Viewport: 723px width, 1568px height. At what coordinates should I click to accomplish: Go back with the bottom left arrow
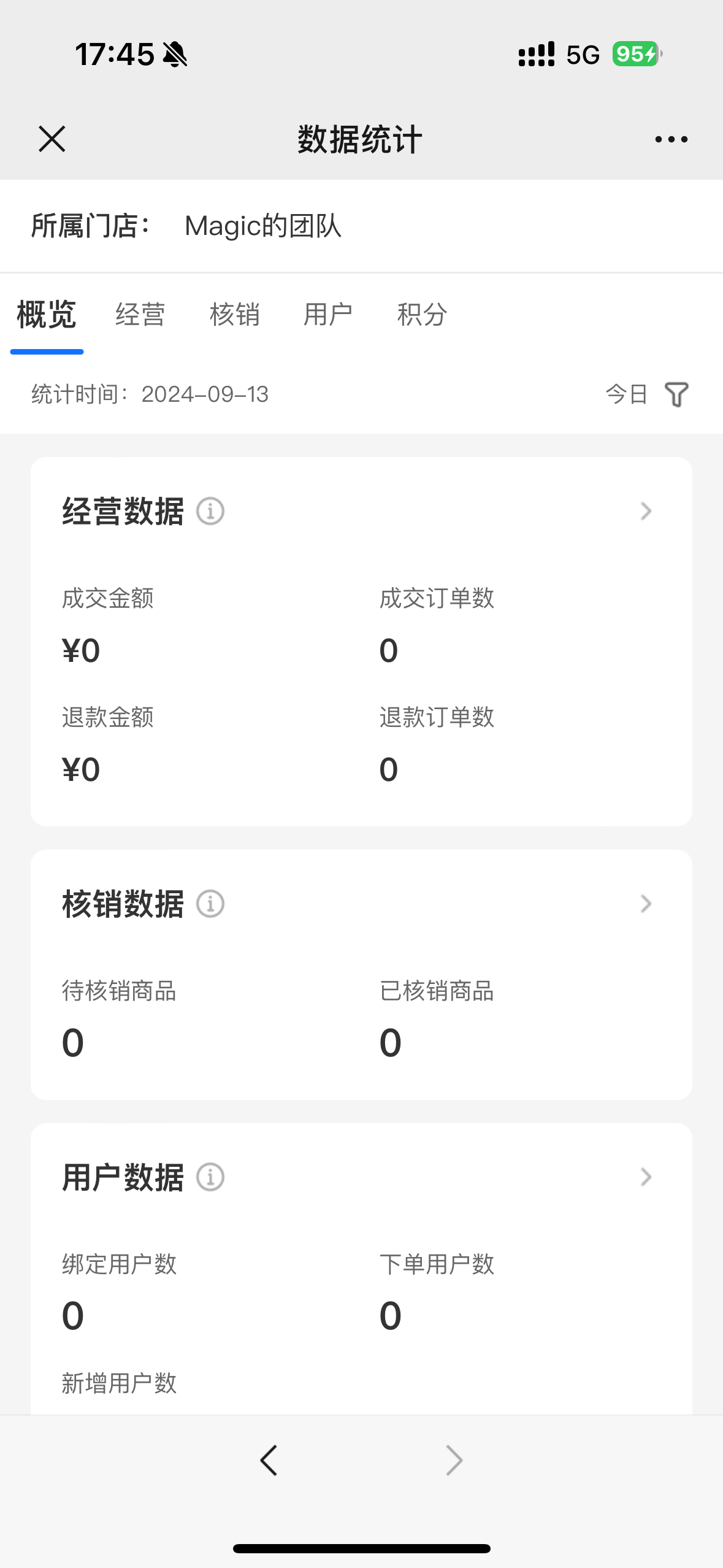coord(269,1460)
